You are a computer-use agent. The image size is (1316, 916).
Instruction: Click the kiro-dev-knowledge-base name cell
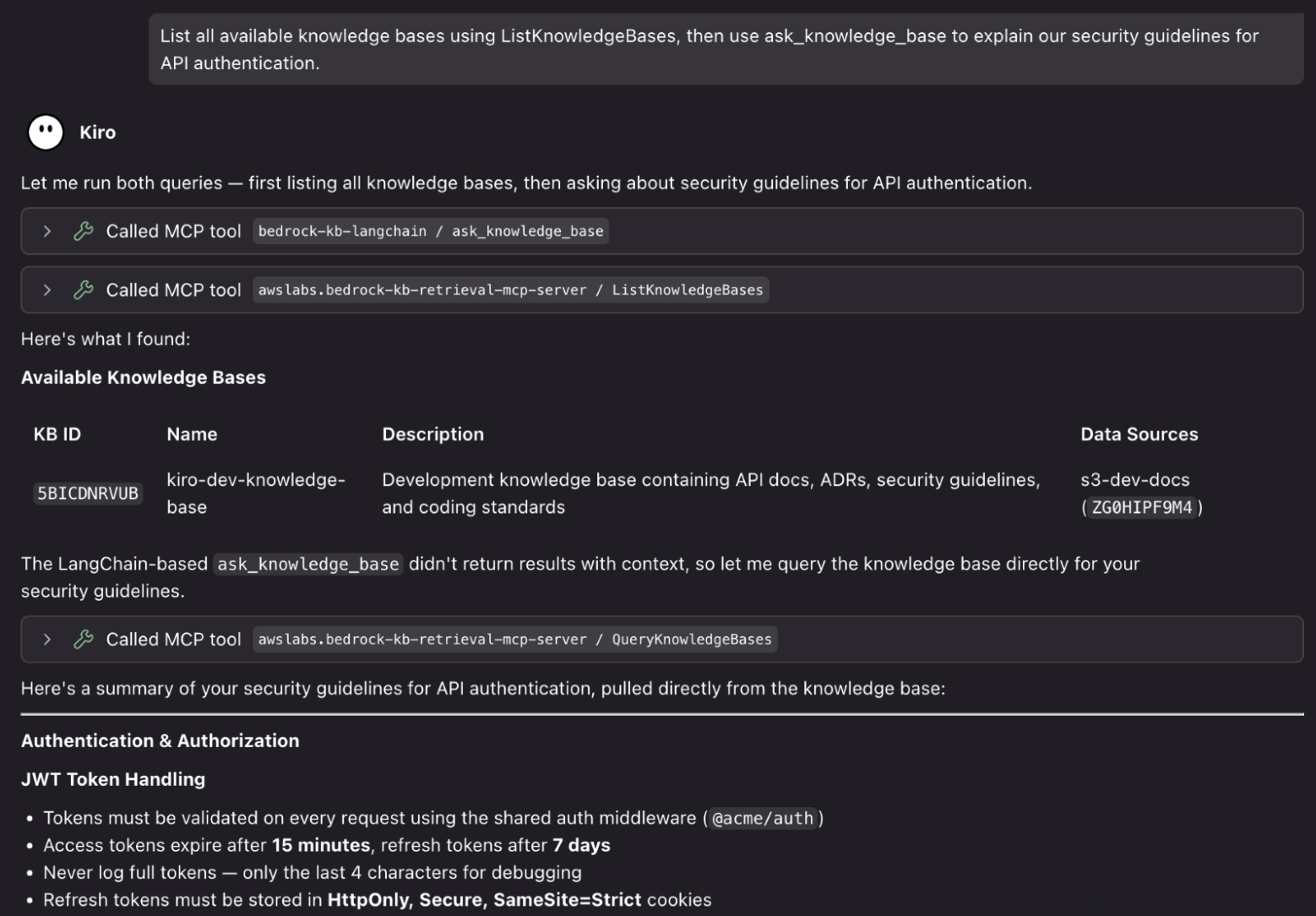[x=256, y=493]
